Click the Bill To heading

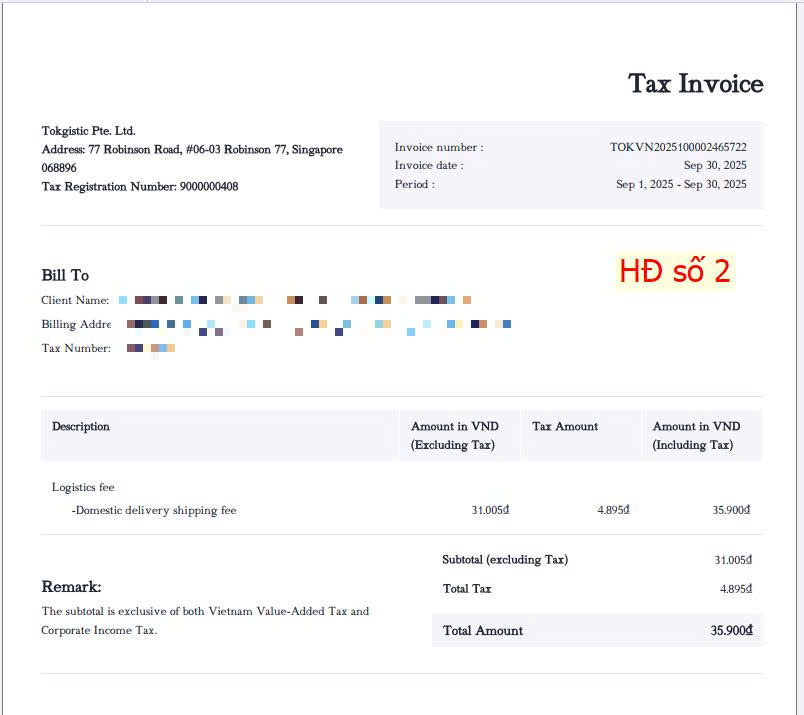point(65,275)
